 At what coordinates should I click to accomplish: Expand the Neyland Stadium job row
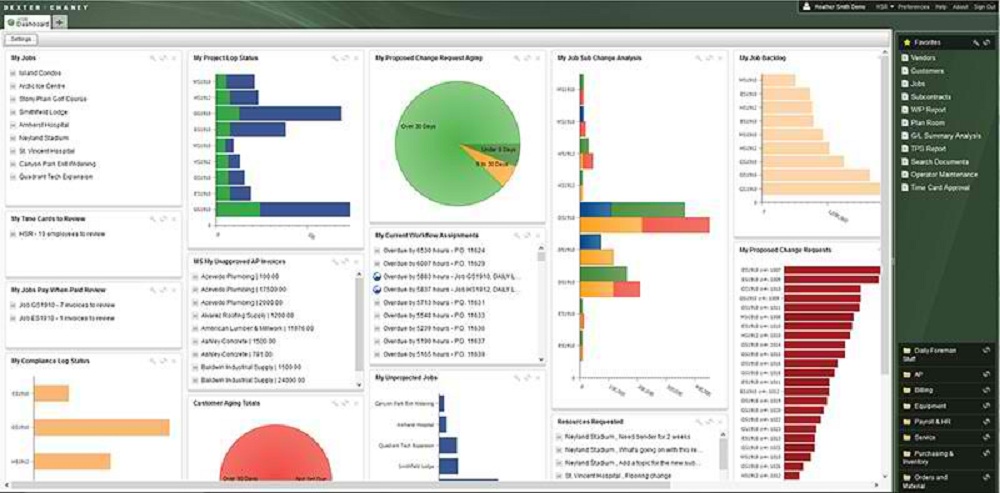pos(13,138)
